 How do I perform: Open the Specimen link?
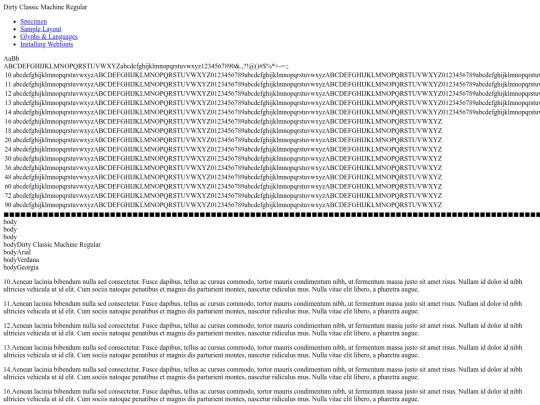[x=33, y=21]
